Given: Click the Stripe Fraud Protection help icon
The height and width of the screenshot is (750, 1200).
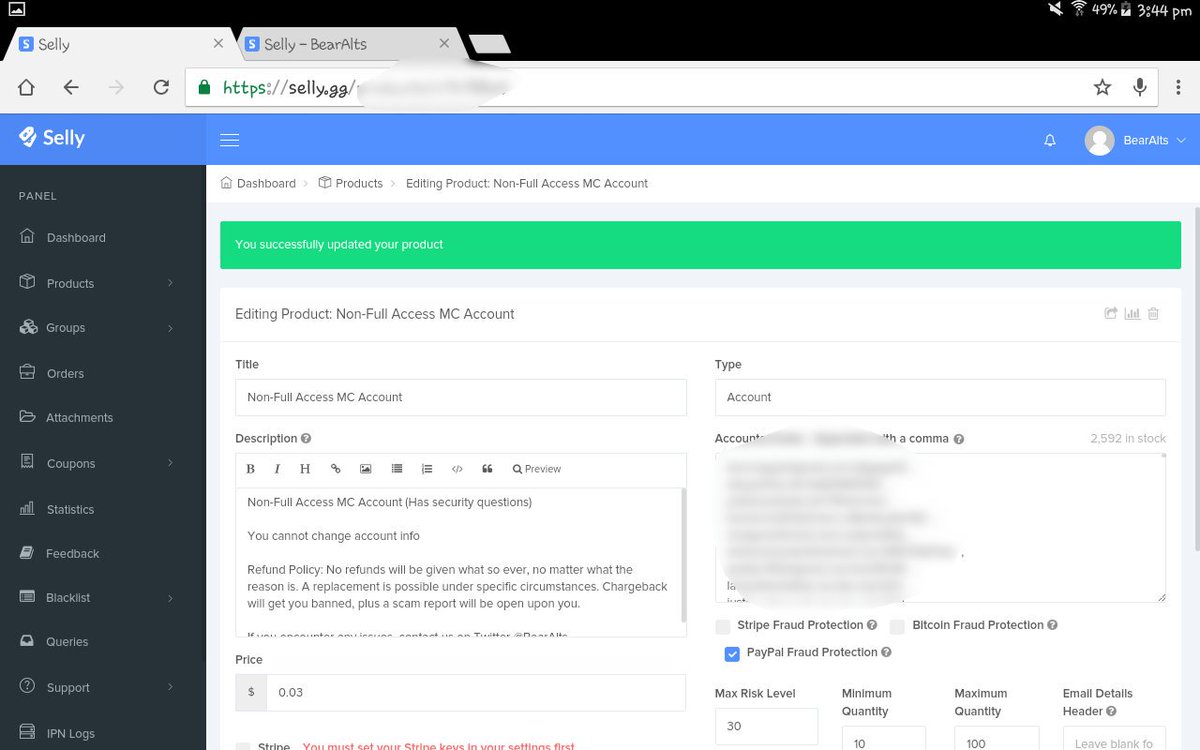Looking at the screenshot, I should point(872,625).
